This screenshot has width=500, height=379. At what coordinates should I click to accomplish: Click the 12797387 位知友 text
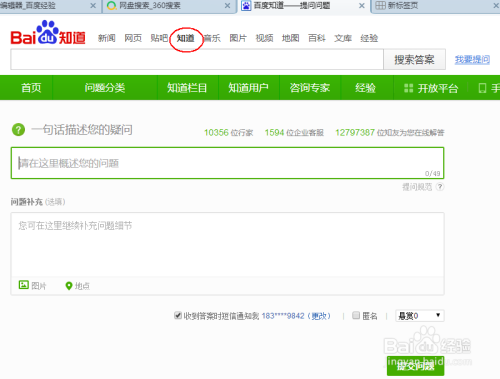point(390,133)
